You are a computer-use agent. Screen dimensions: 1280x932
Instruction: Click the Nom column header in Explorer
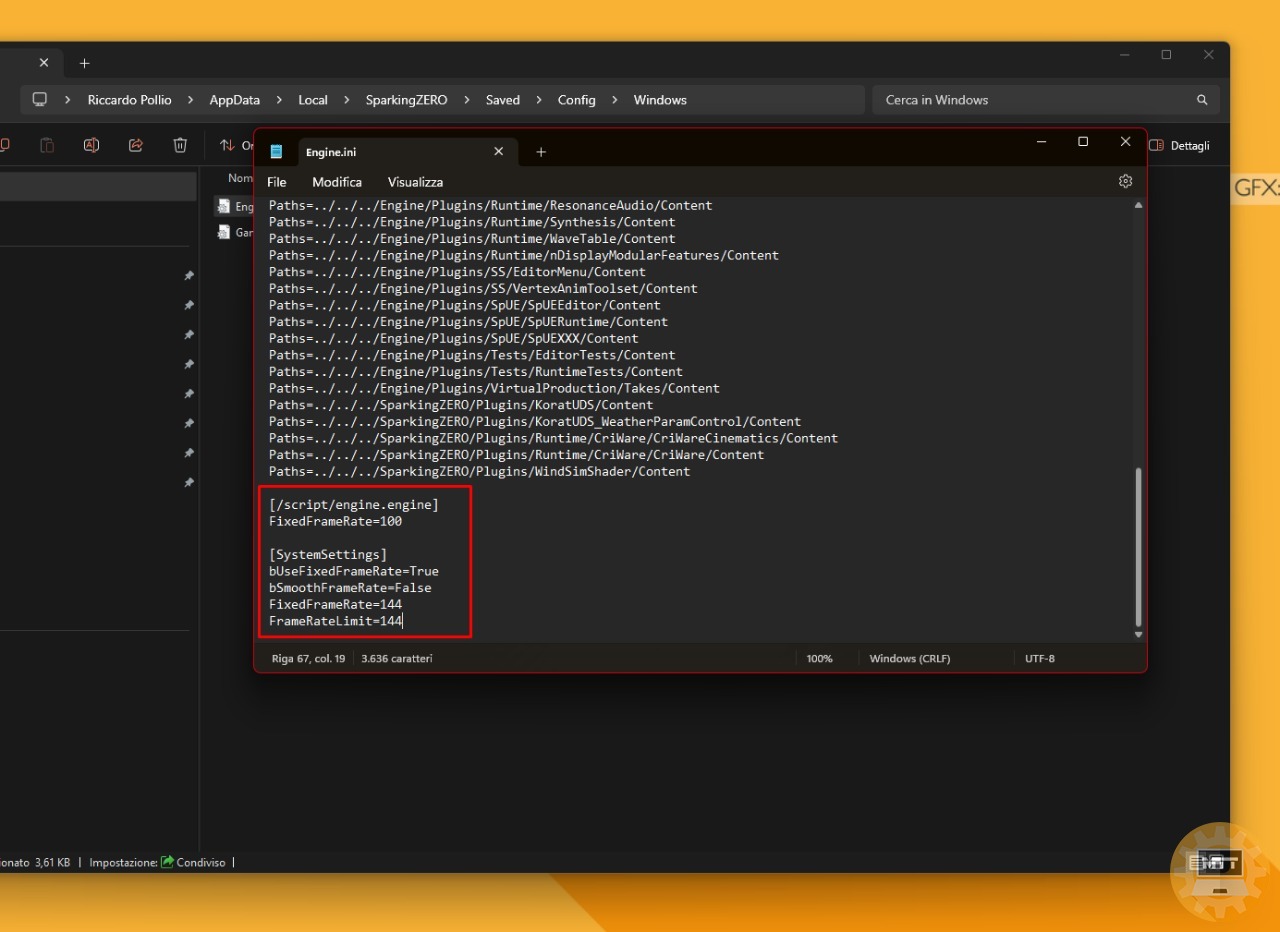click(x=240, y=178)
